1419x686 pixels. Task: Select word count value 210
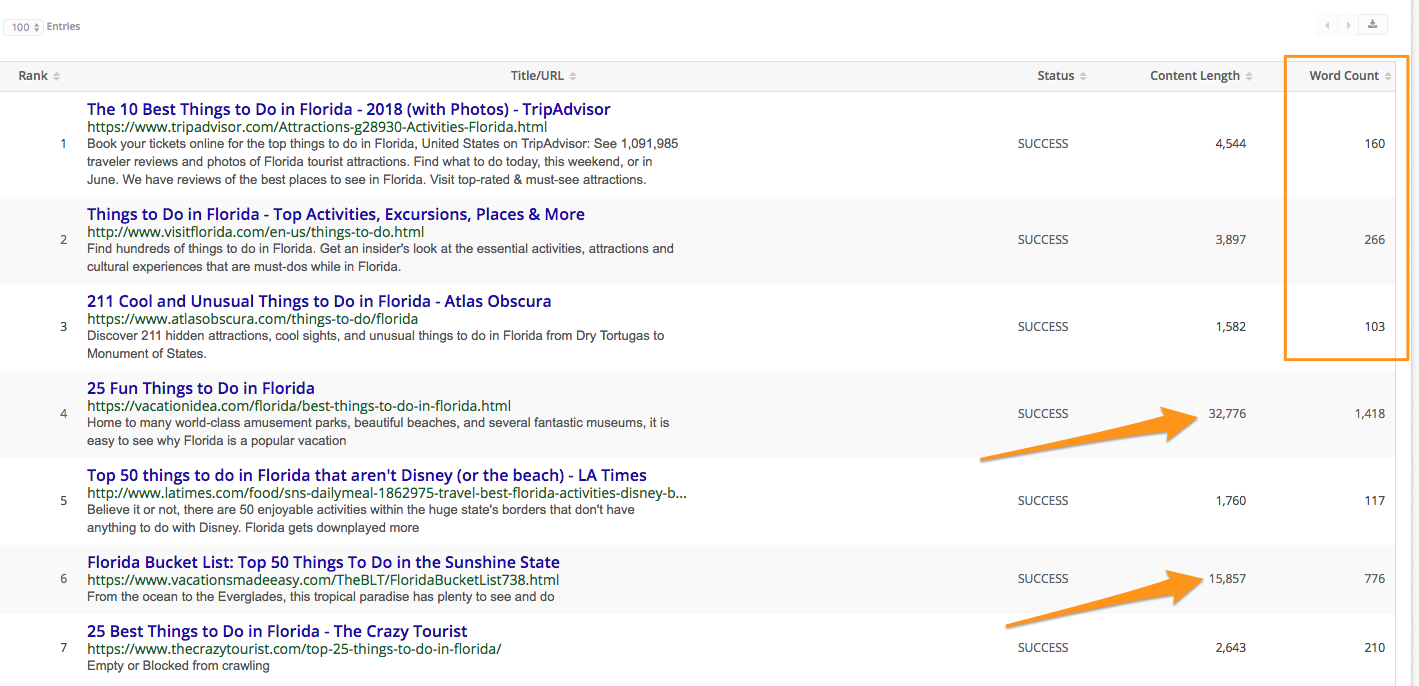[x=1375, y=648]
